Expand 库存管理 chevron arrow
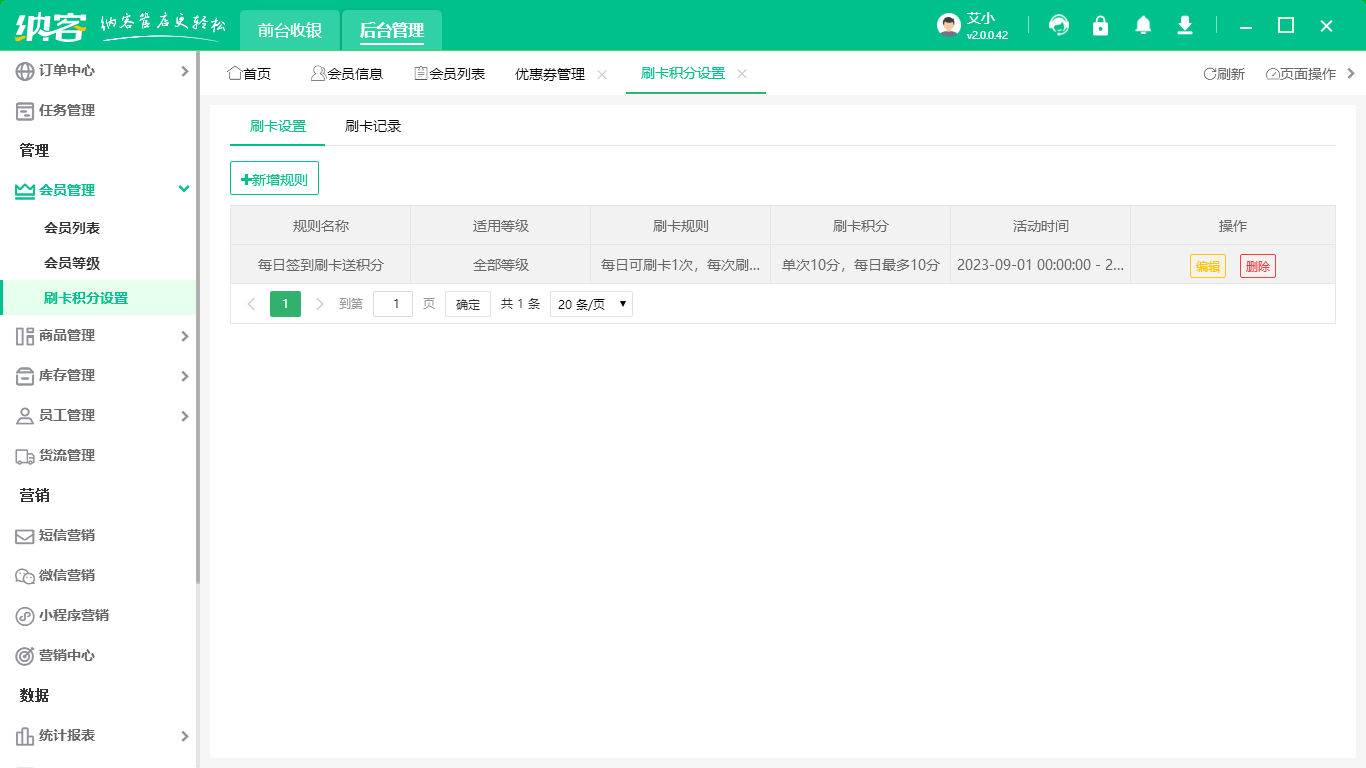 (x=184, y=376)
